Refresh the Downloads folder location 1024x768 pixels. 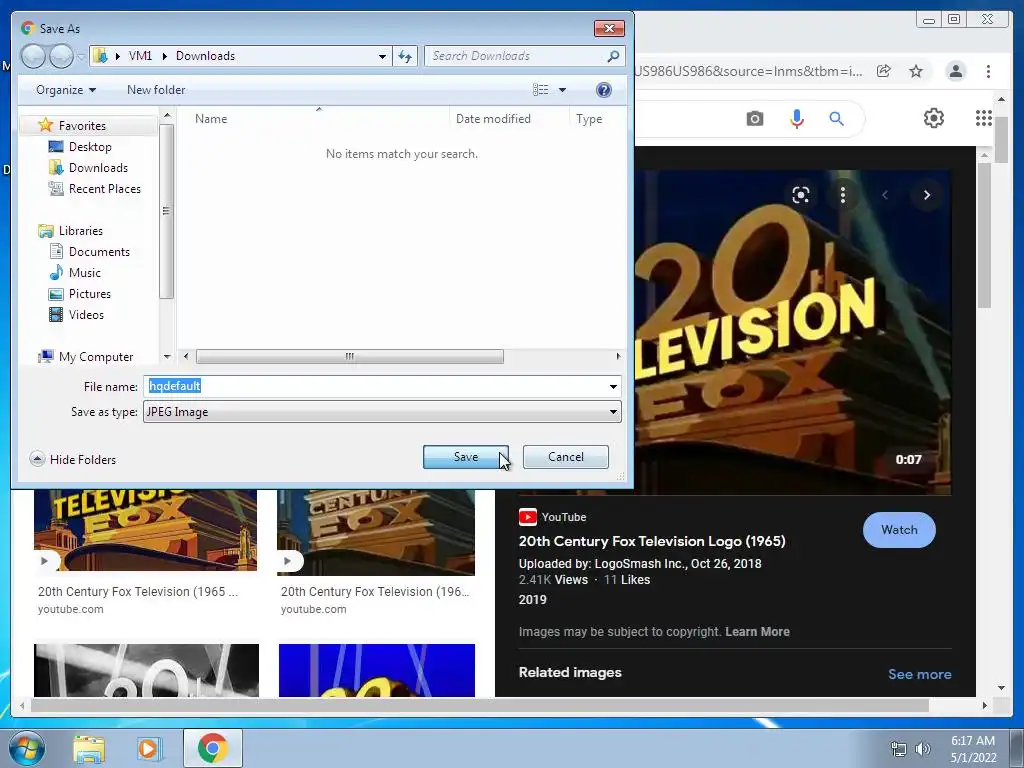(405, 56)
